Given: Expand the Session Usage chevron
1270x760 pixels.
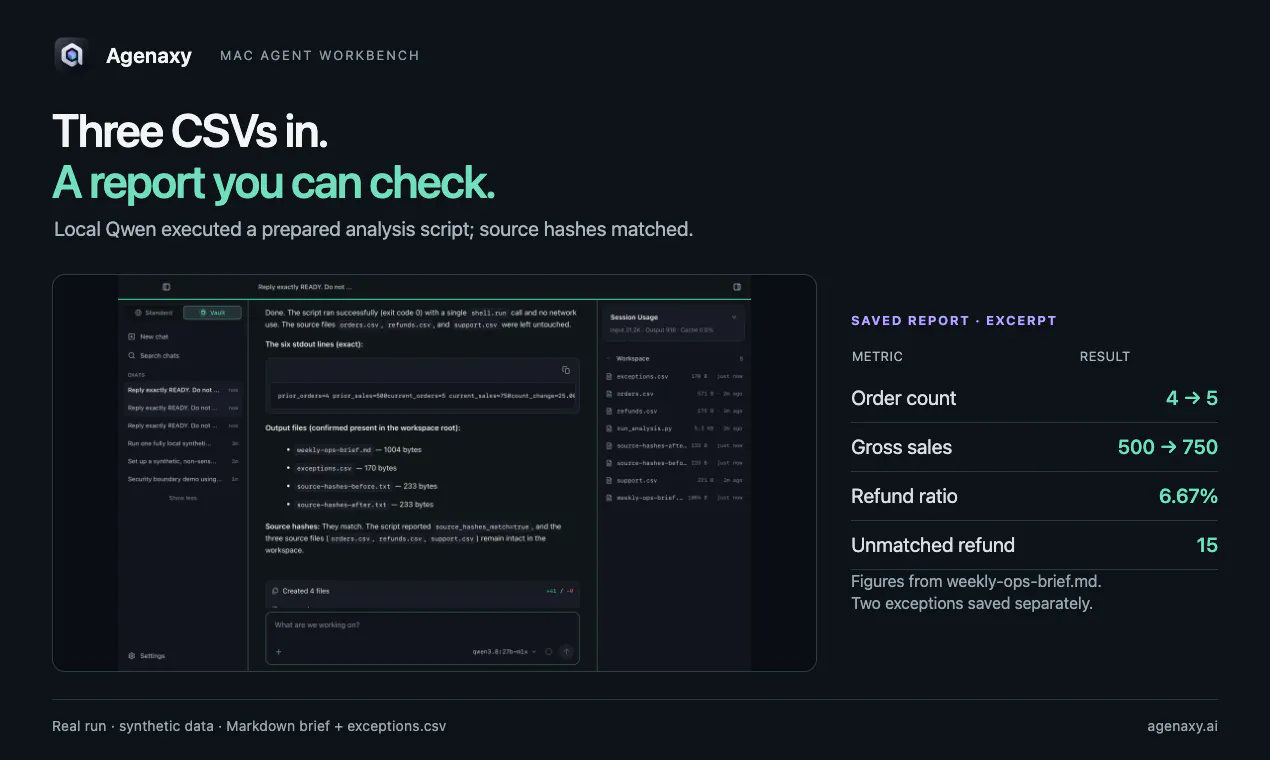Looking at the screenshot, I should 734,317.
